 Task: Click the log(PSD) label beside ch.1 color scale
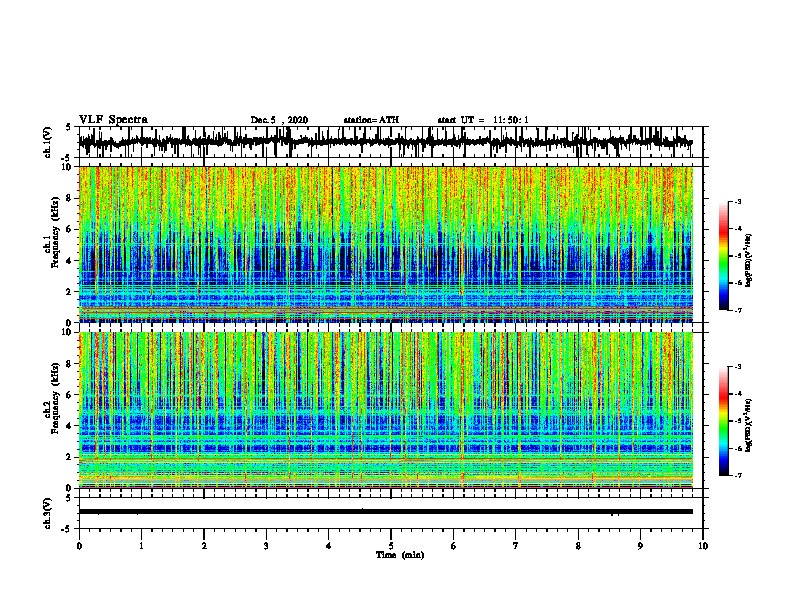click(749, 261)
